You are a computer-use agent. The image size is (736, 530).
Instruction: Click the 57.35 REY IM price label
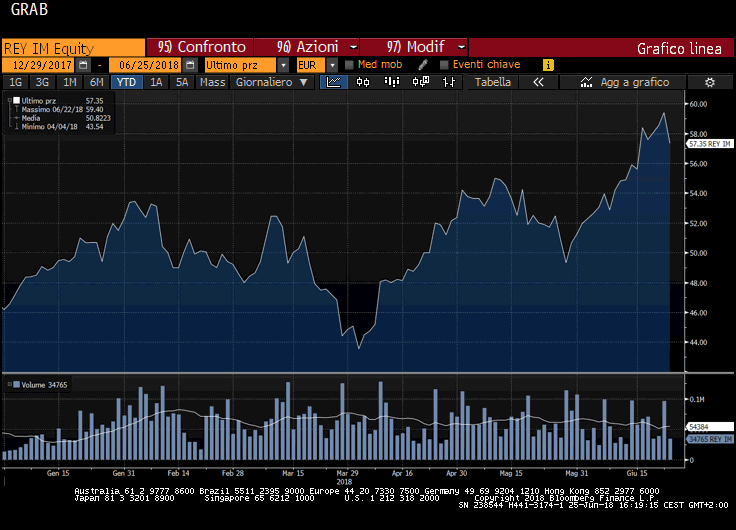point(710,144)
